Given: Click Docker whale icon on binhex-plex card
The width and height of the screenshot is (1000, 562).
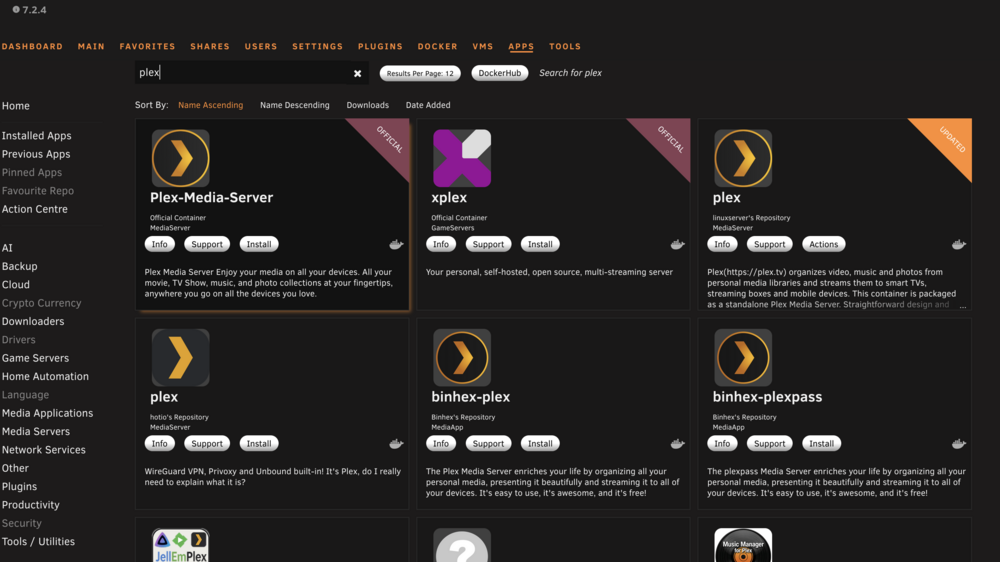Looking at the screenshot, I should (677, 443).
